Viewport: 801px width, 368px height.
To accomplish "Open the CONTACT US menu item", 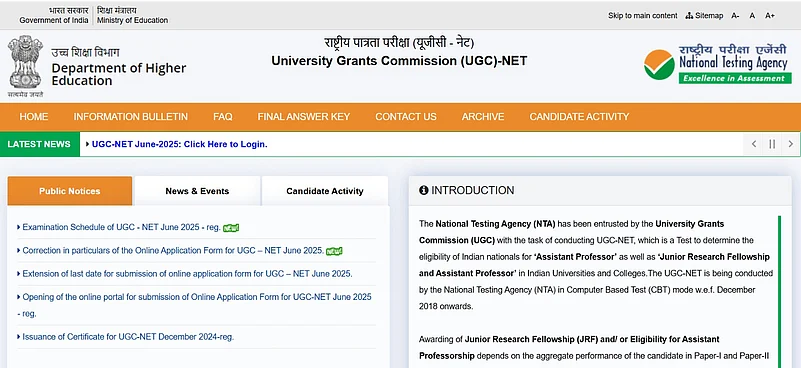I will point(406,117).
